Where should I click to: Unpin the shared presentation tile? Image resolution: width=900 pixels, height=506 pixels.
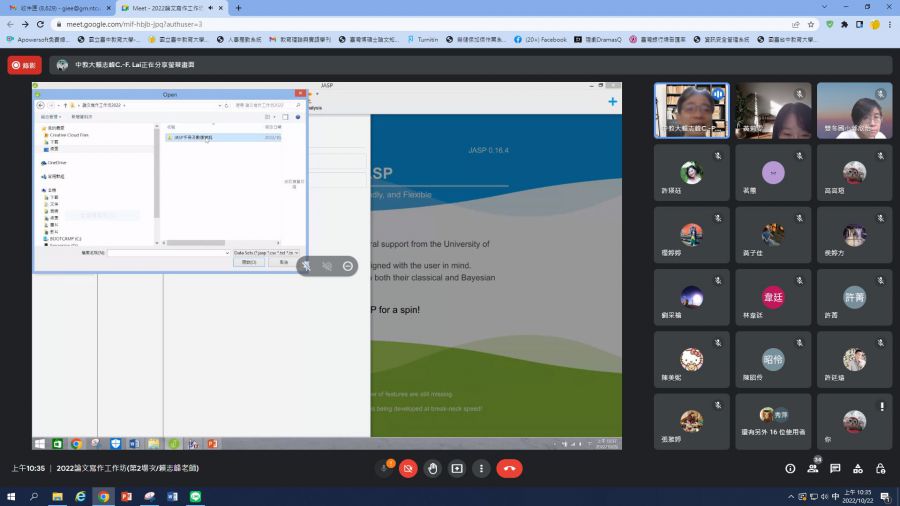pyautogui.click(x=306, y=266)
